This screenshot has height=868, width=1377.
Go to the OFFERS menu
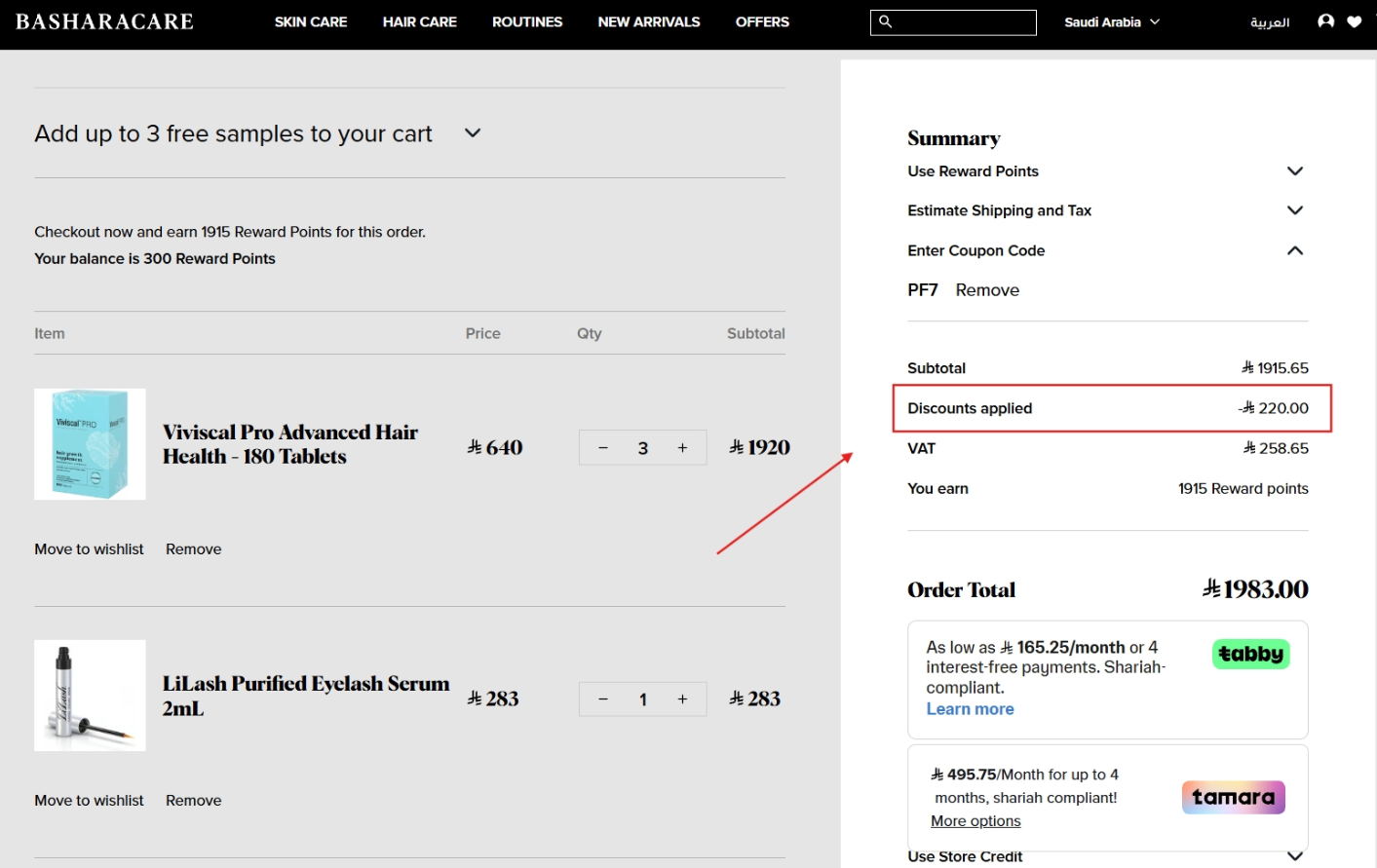762,21
